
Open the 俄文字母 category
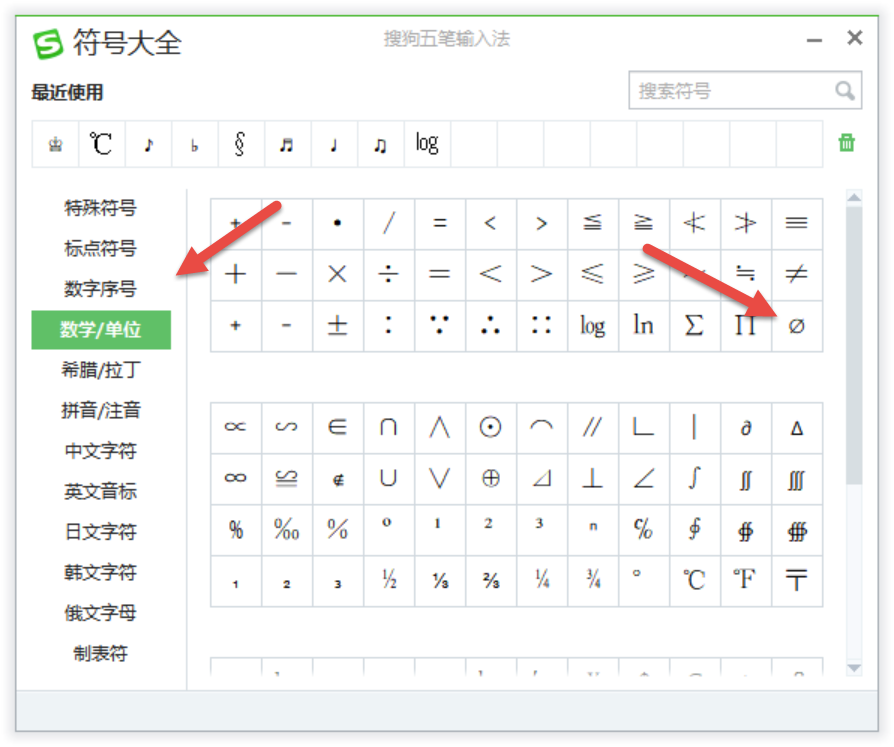pyautogui.click(x=100, y=613)
